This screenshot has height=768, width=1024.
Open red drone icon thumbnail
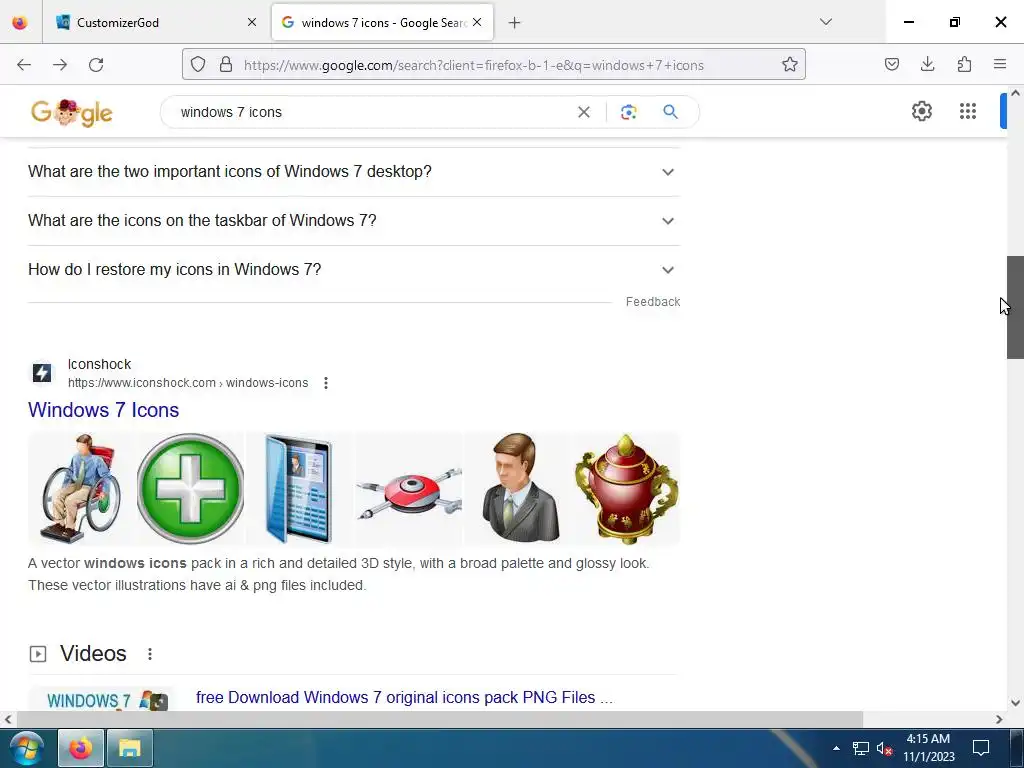tap(409, 488)
